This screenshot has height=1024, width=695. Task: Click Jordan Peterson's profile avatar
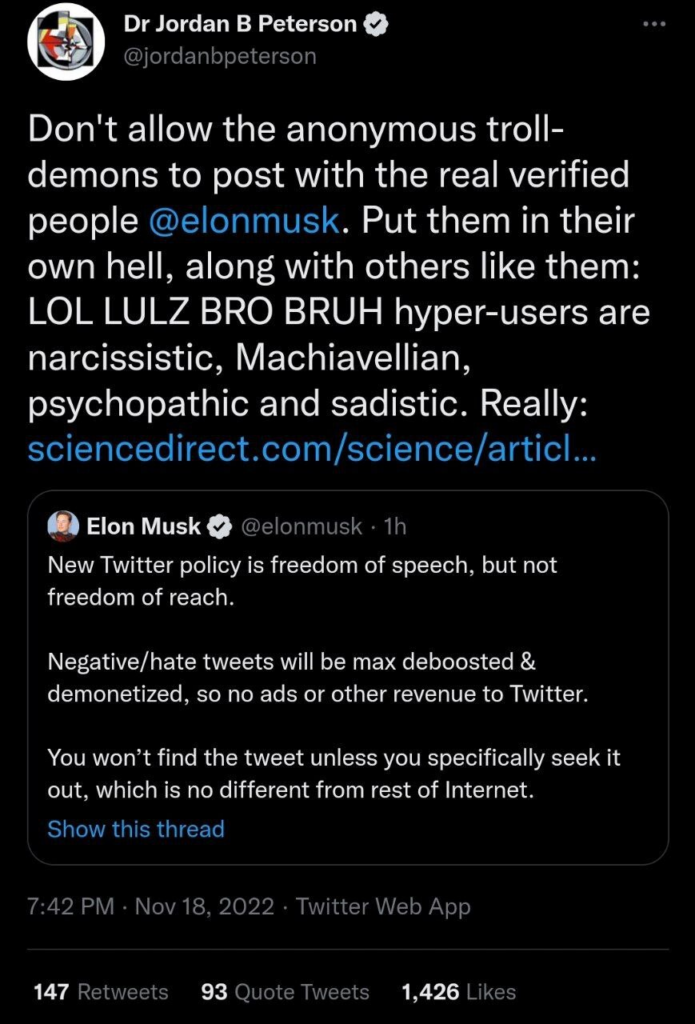(x=66, y=42)
